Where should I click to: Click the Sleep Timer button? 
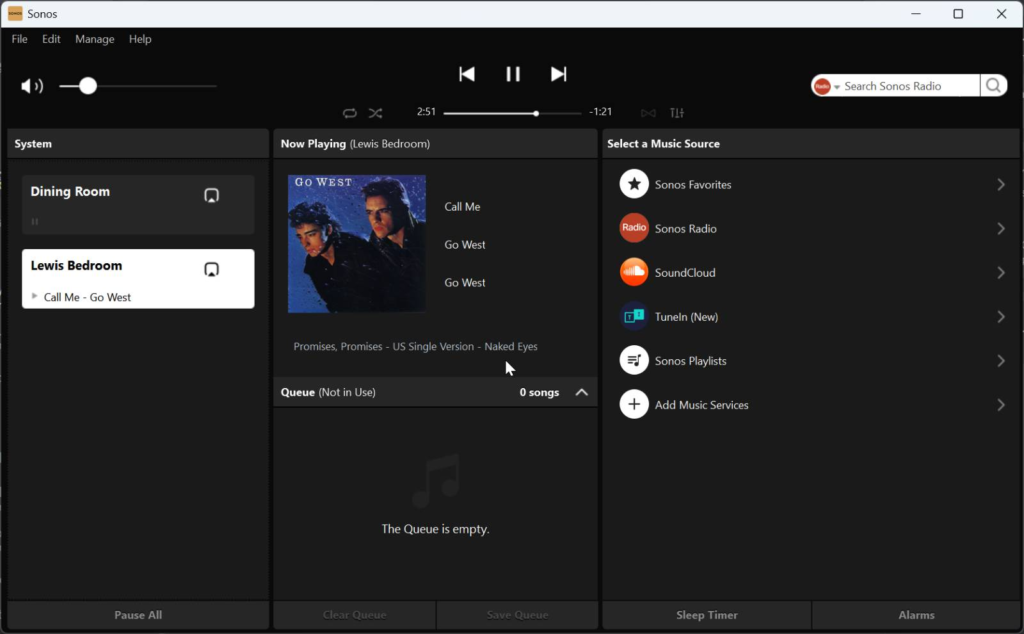click(x=707, y=615)
